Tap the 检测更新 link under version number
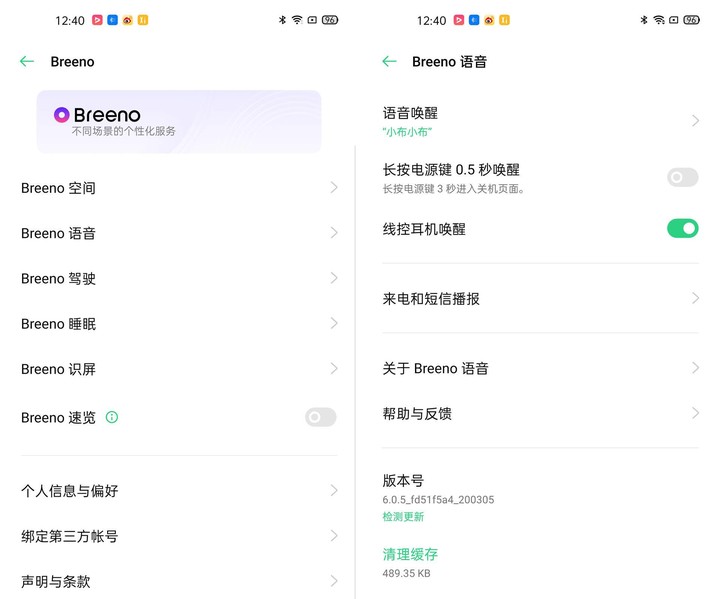Viewport: 720px width, 599px height. click(x=403, y=517)
